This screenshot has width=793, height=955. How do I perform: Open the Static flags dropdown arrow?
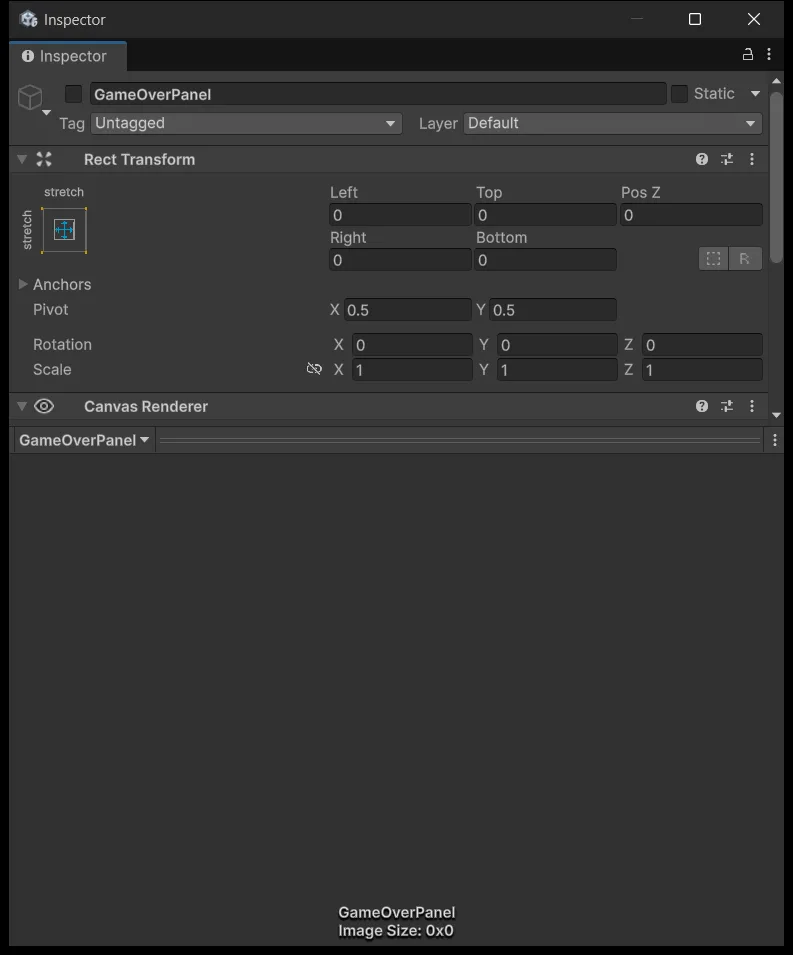tap(755, 94)
